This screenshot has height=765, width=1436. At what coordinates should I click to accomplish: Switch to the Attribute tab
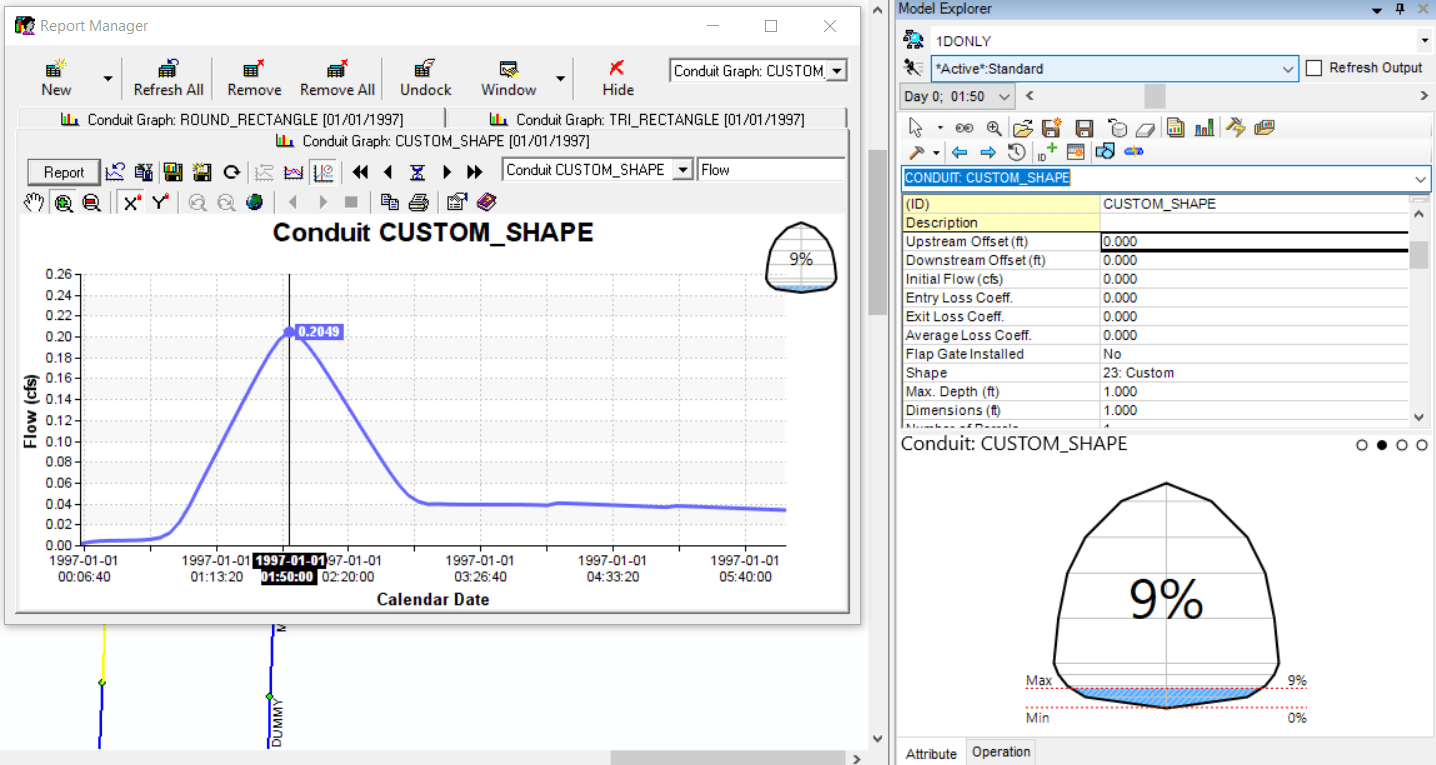931,753
